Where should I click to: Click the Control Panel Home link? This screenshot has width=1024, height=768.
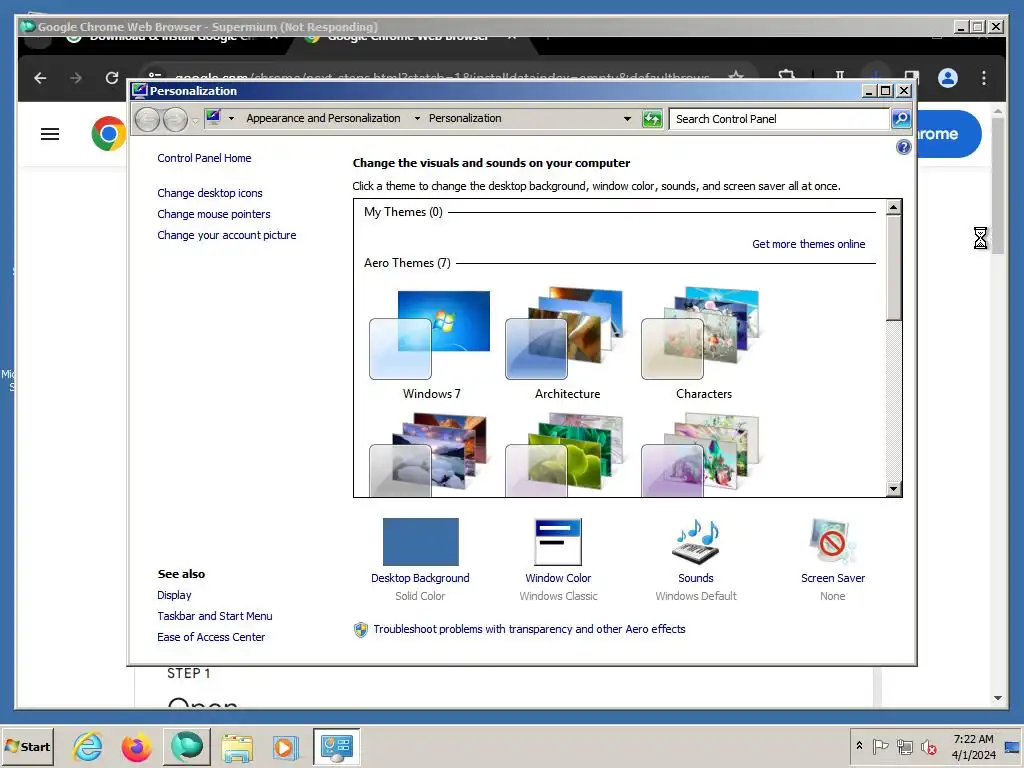(x=204, y=158)
